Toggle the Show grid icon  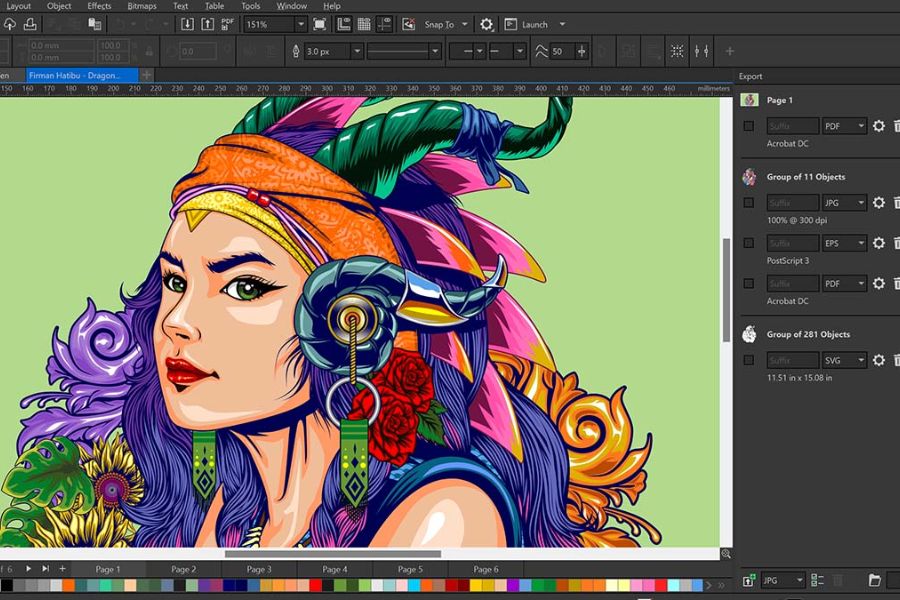(x=364, y=24)
